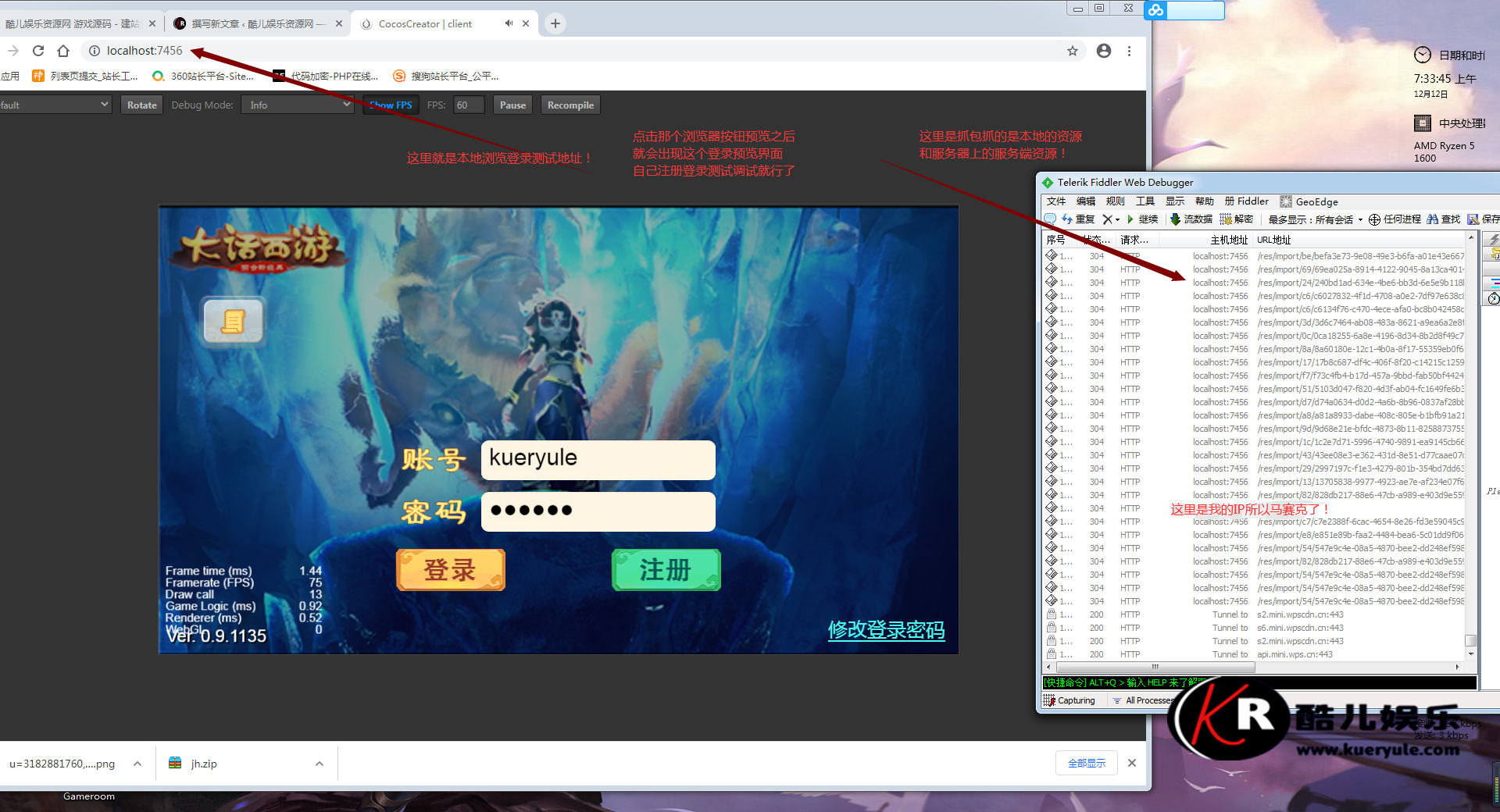Viewport: 1500px width, 812px height.
Task: Expand the Fiddler remove X dropdown arrow
Action: tap(1118, 220)
